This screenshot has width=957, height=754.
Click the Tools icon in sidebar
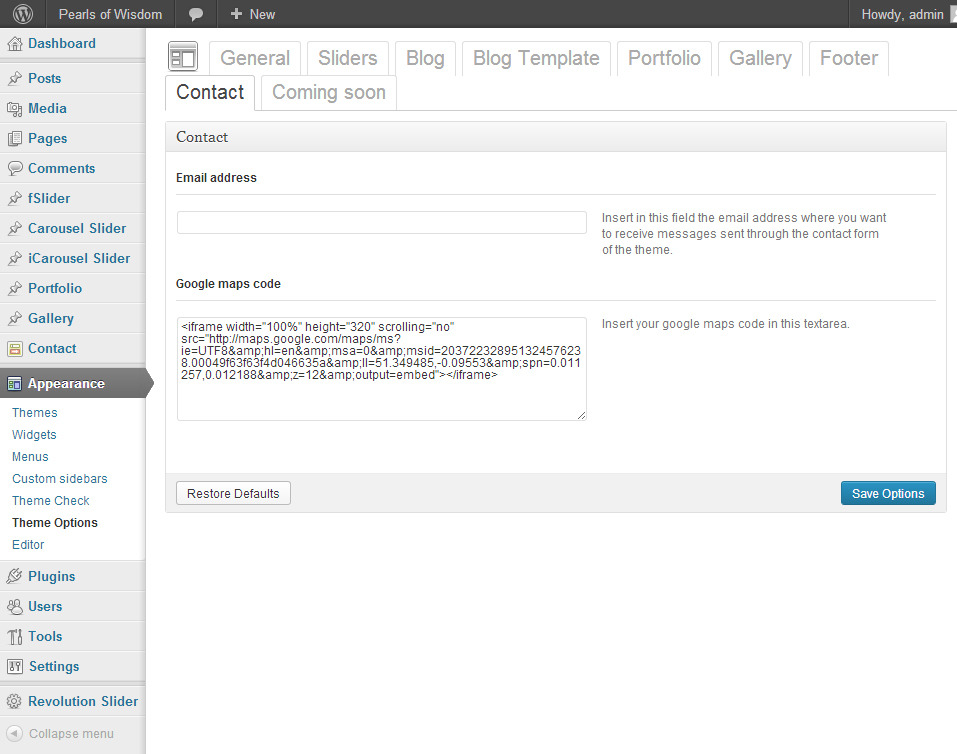[14, 637]
